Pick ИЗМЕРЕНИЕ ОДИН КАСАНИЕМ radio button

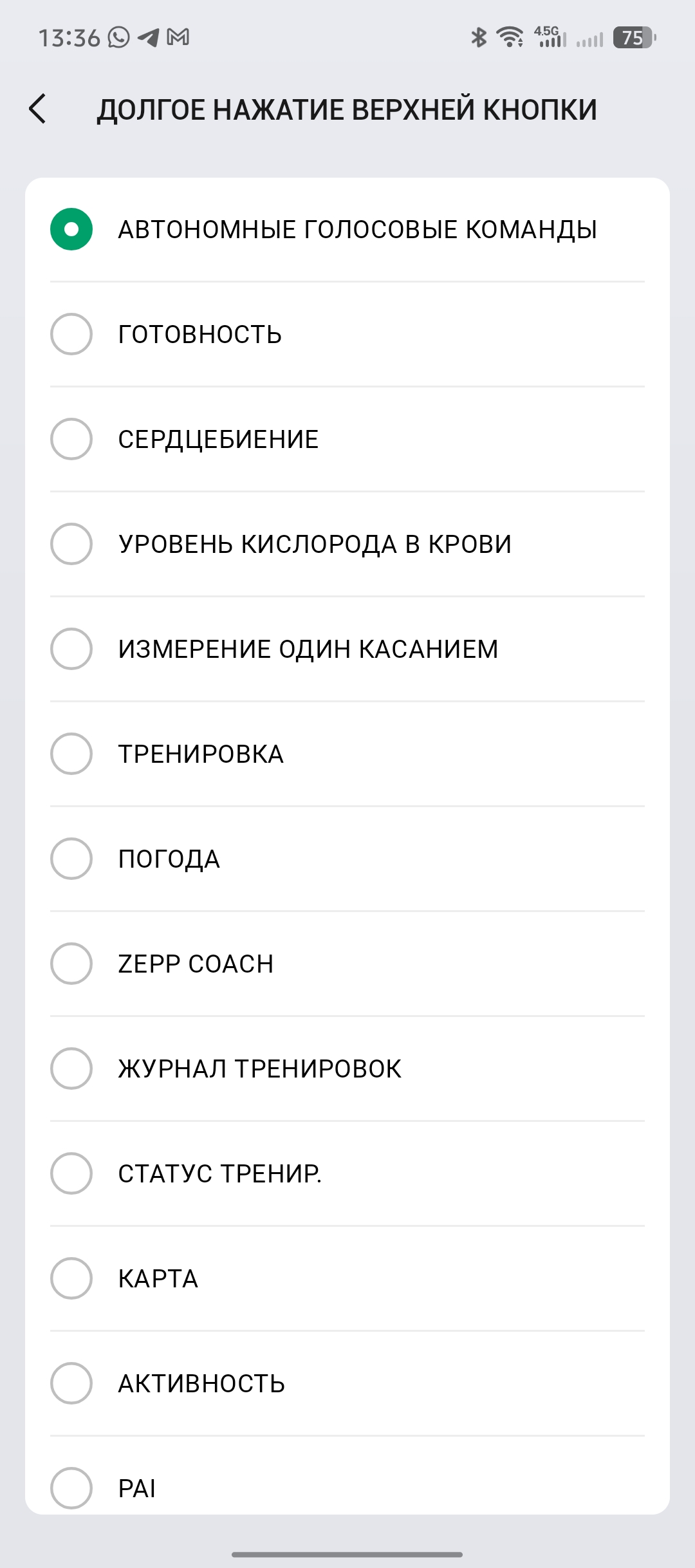point(71,649)
